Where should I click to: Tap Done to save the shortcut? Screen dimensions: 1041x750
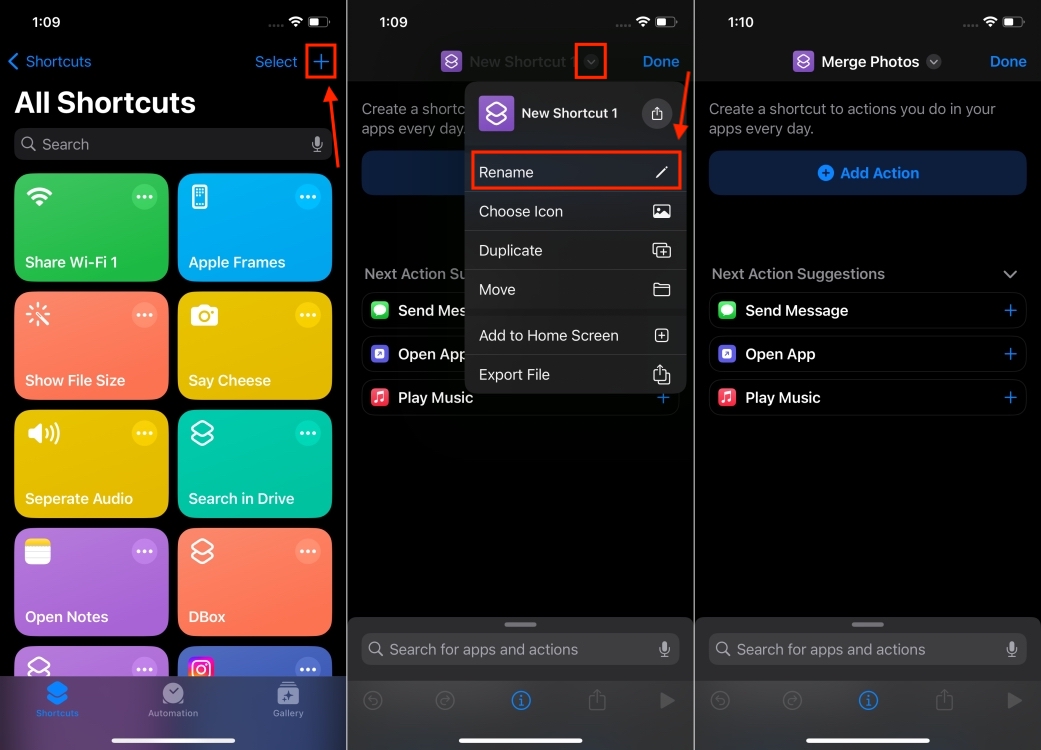click(1007, 61)
